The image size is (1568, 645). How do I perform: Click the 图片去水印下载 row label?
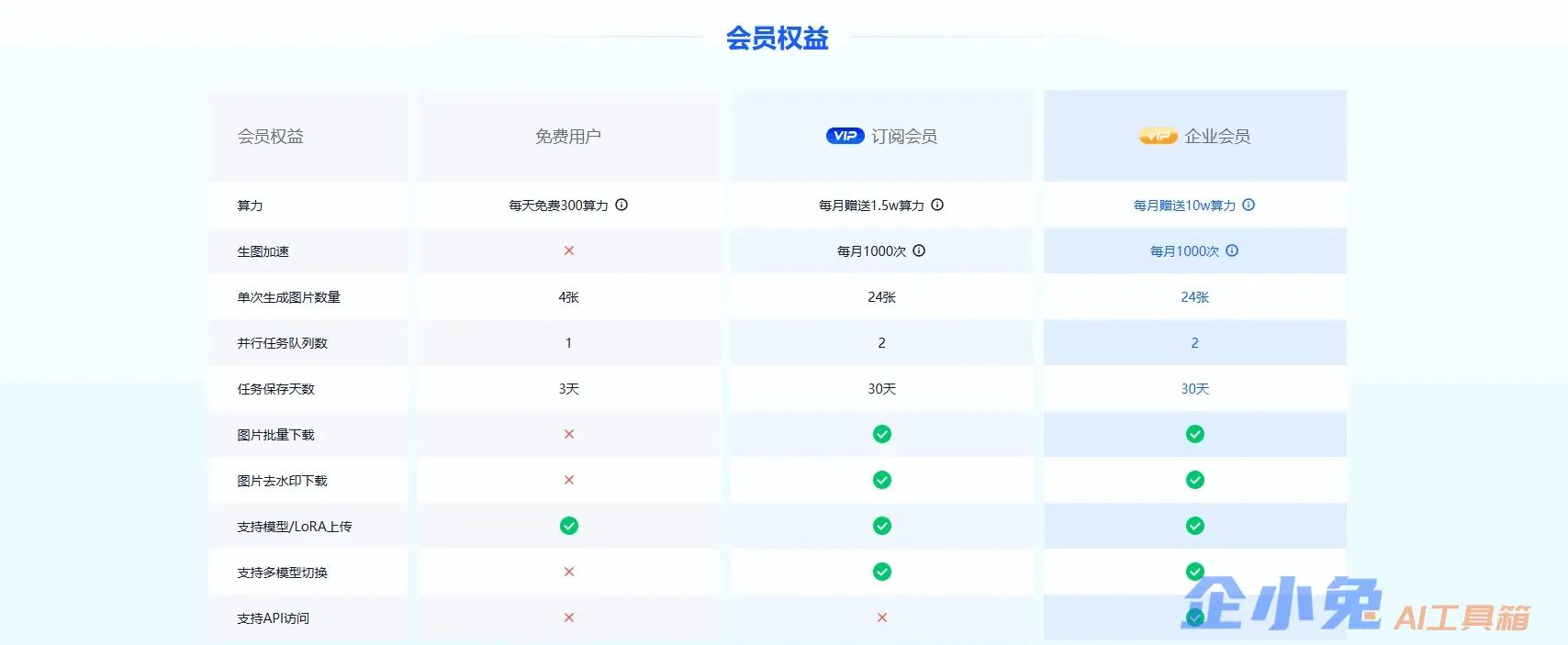click(x=282, y=481)
